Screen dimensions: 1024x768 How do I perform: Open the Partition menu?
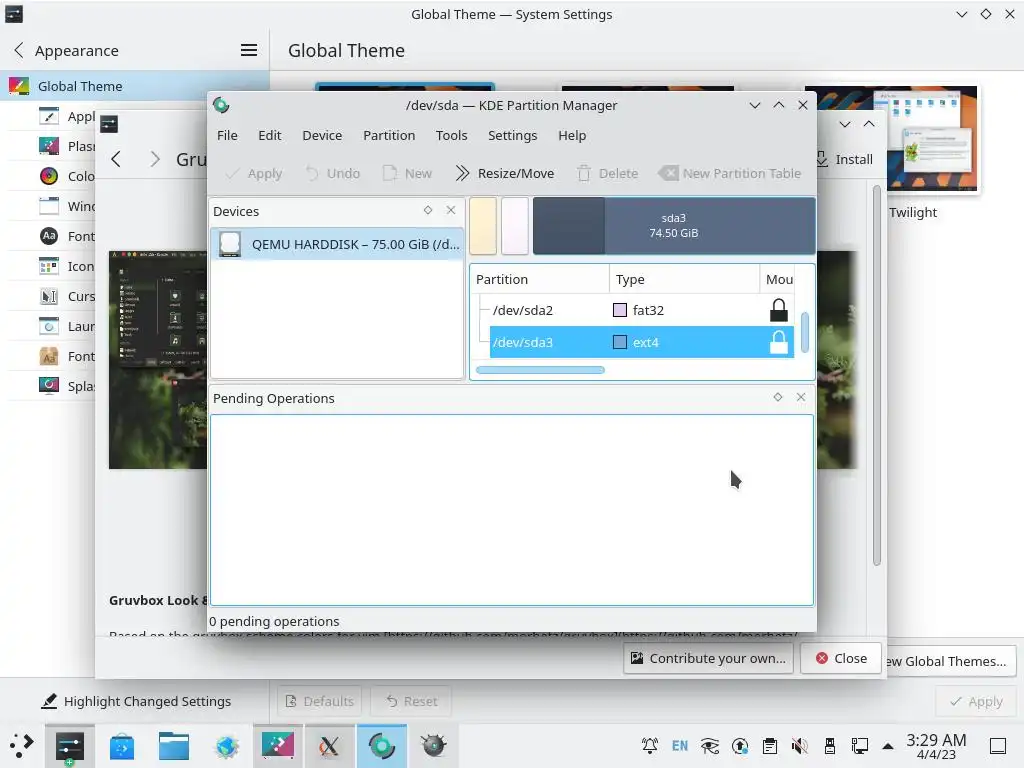(389, 135)
